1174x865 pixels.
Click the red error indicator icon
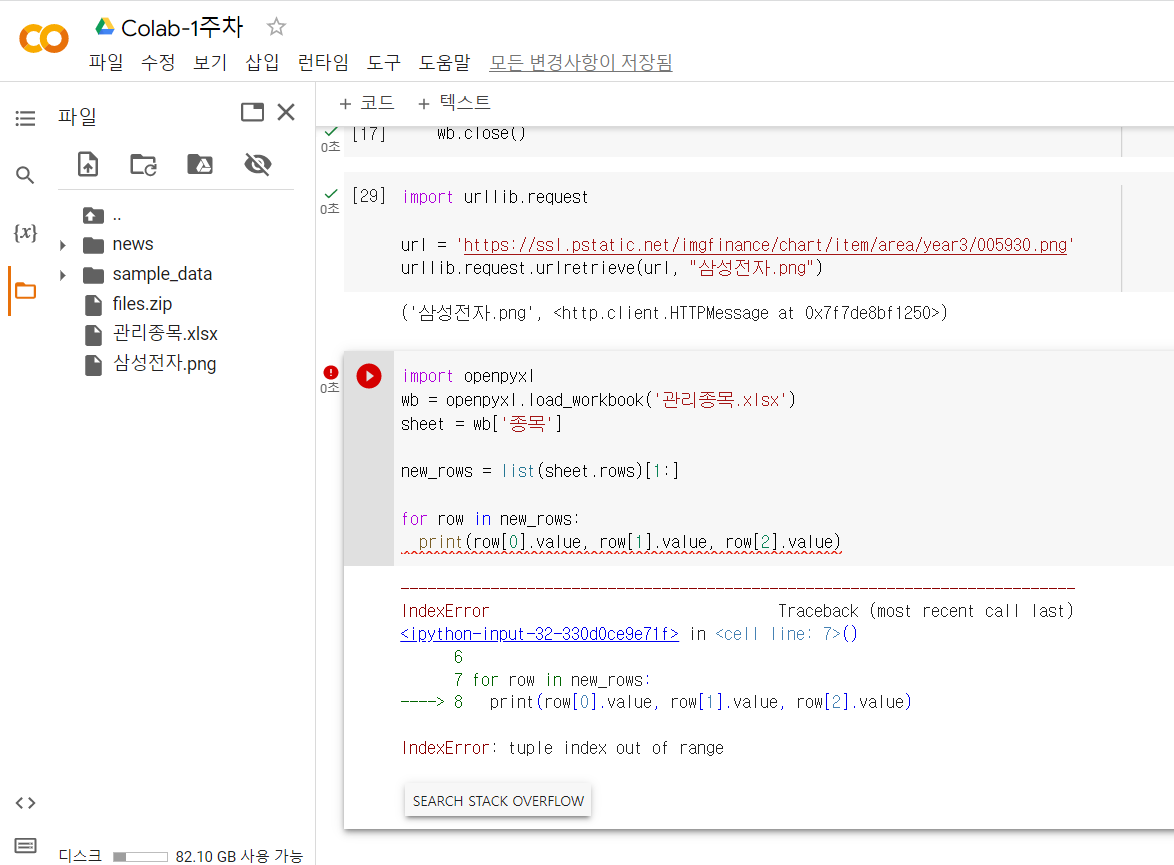330,372
